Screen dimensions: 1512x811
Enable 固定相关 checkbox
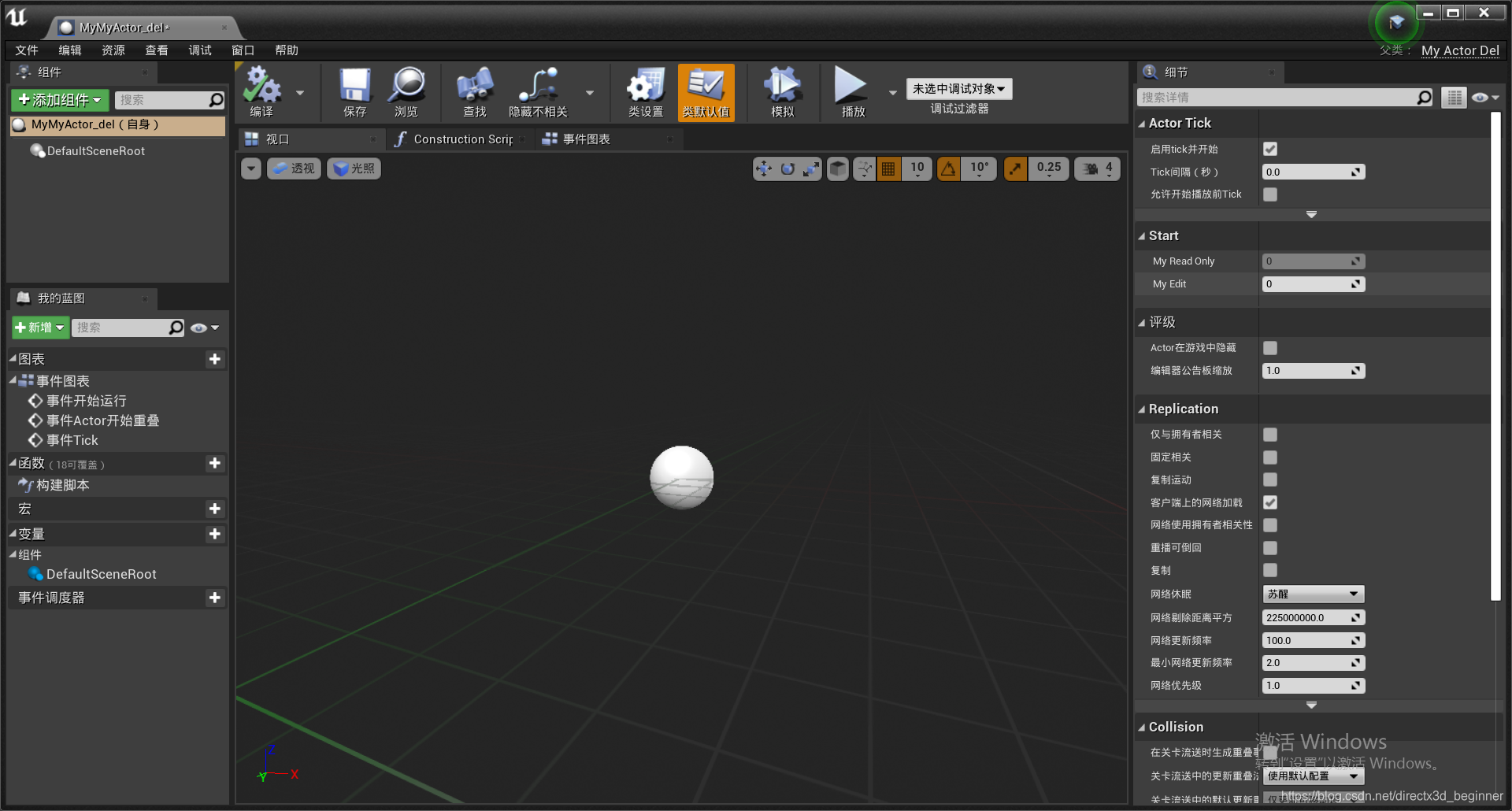[1270, 457]
